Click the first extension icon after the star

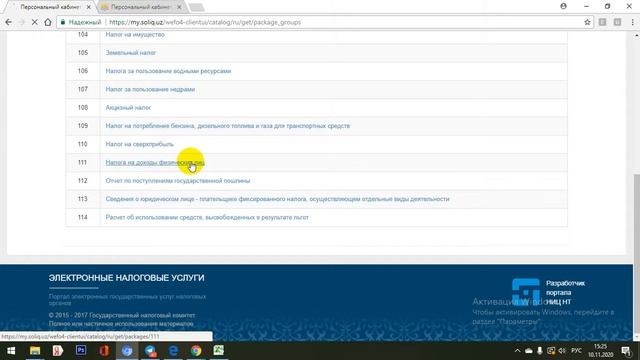[602, 22]
